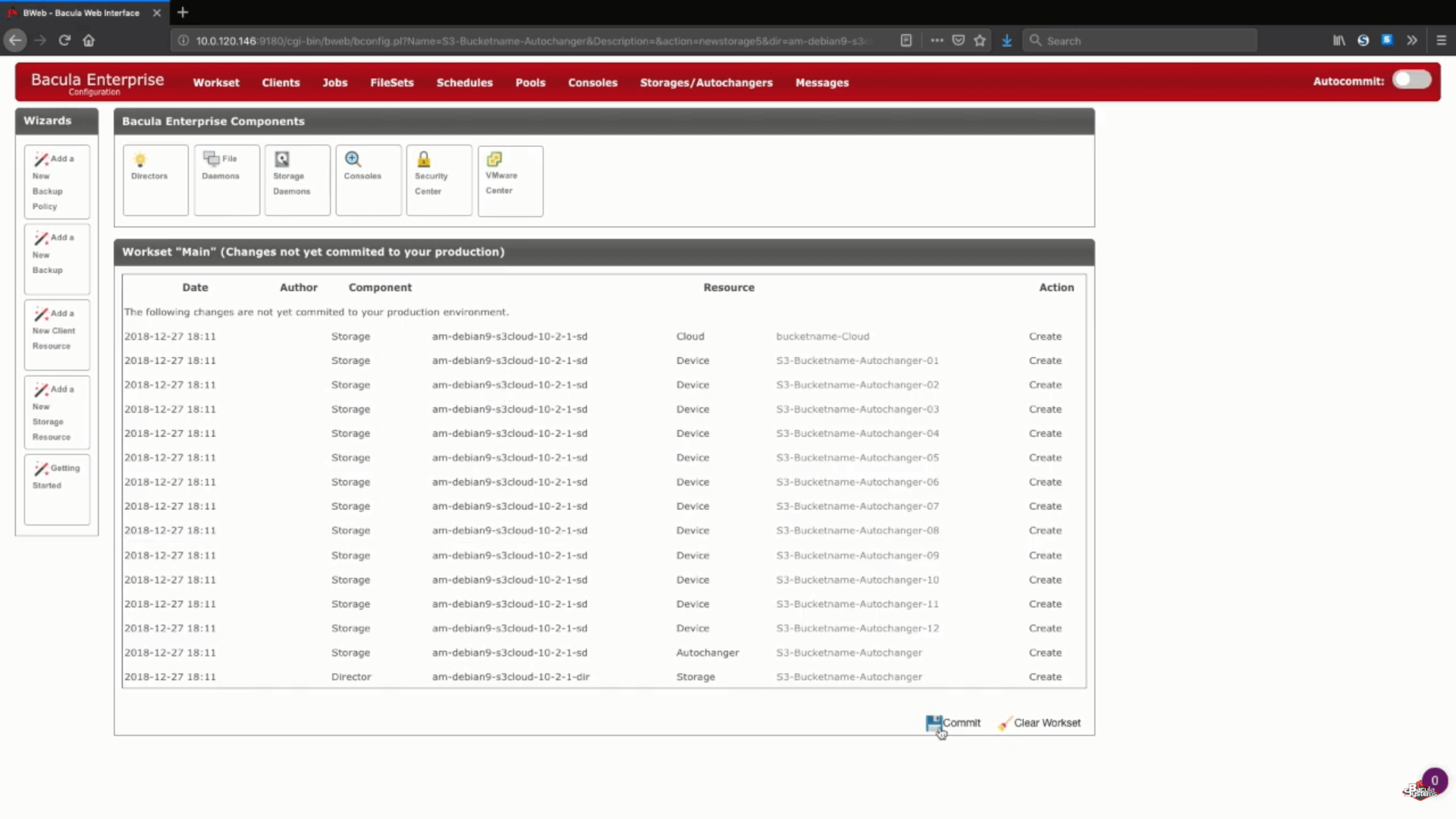Launch Add a New Backup Policy wizard
1456x819 pixels.
click(x=57, y=182)
